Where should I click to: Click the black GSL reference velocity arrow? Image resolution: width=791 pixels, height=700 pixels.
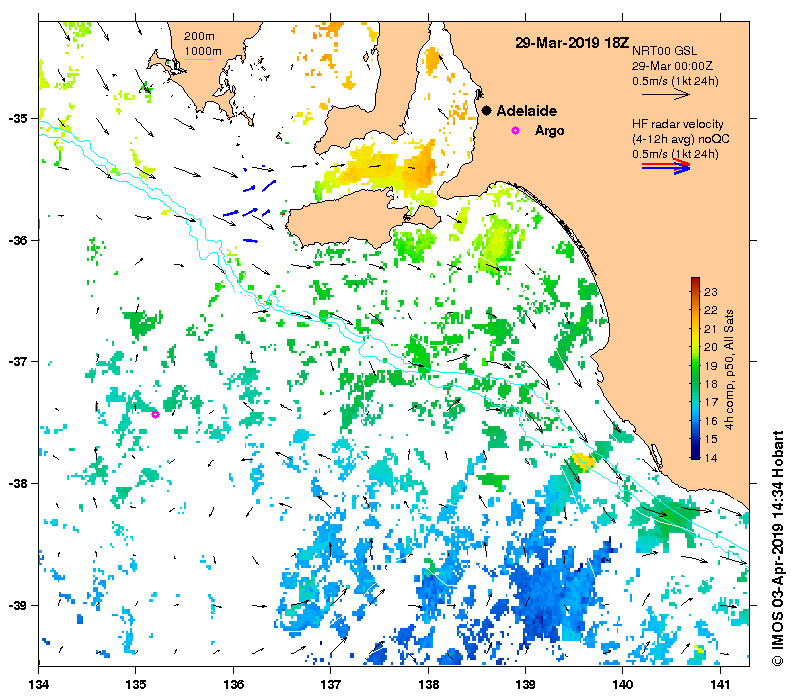pyautogui.click(x=665, y=94)
